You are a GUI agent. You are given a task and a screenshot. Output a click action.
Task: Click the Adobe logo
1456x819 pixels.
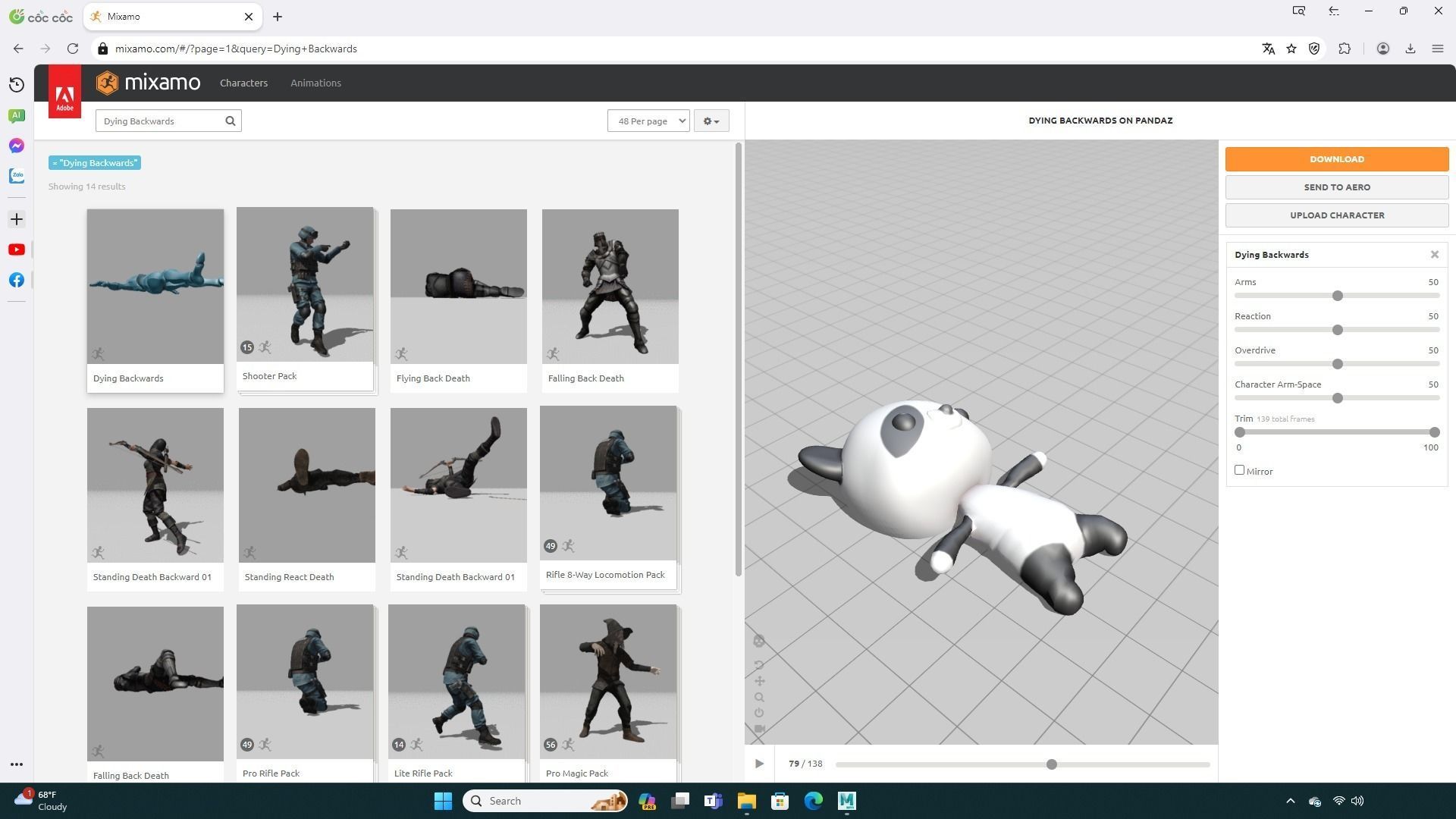(64, 92)
